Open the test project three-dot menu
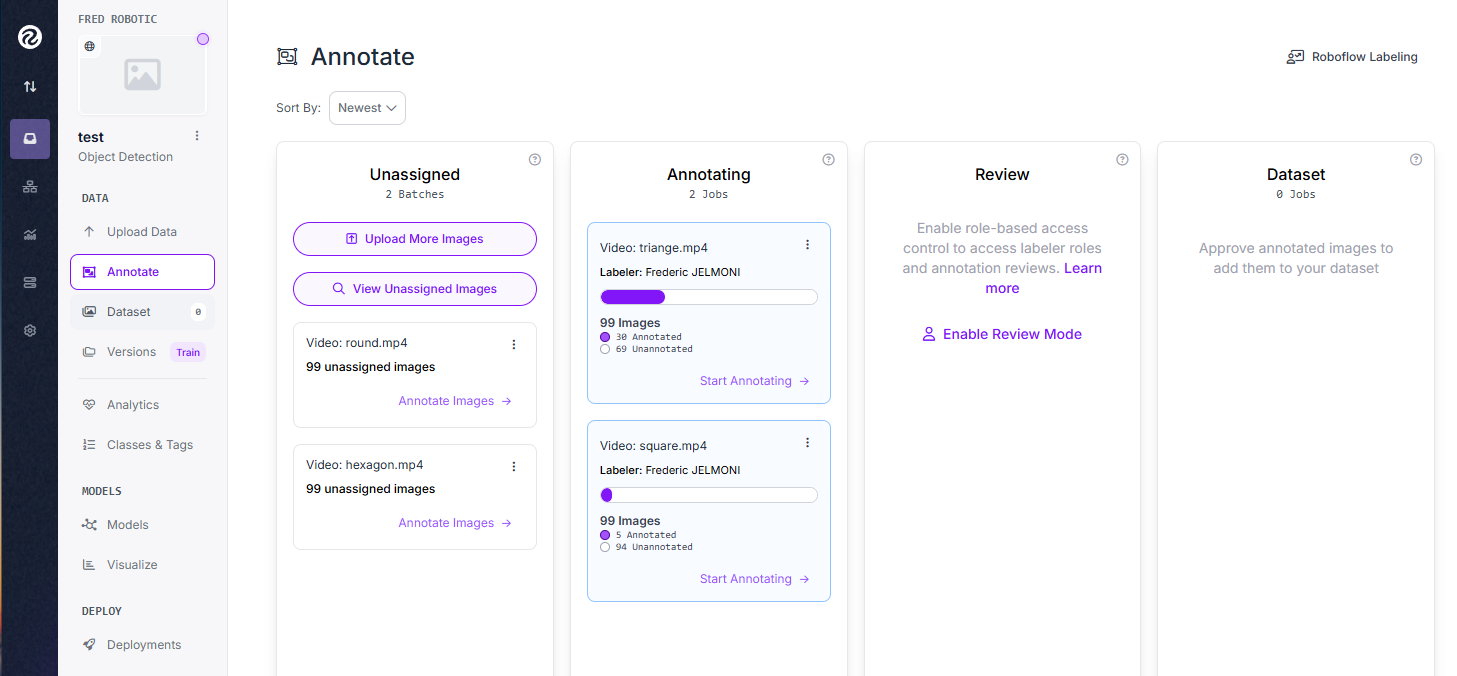This screenshot has width=1457, height=676. point(197,136)
